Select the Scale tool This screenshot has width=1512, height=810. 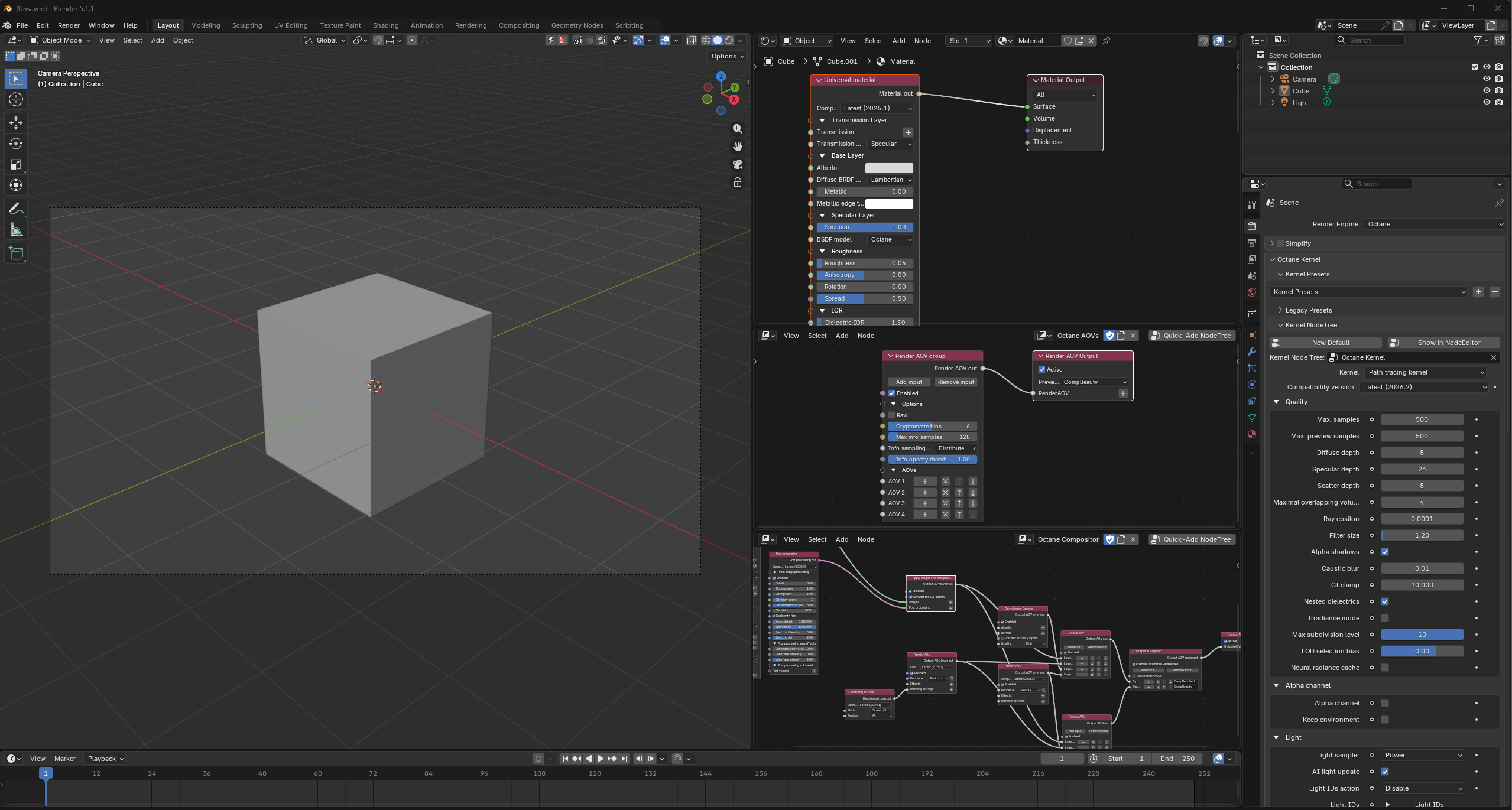coord(16,164)
